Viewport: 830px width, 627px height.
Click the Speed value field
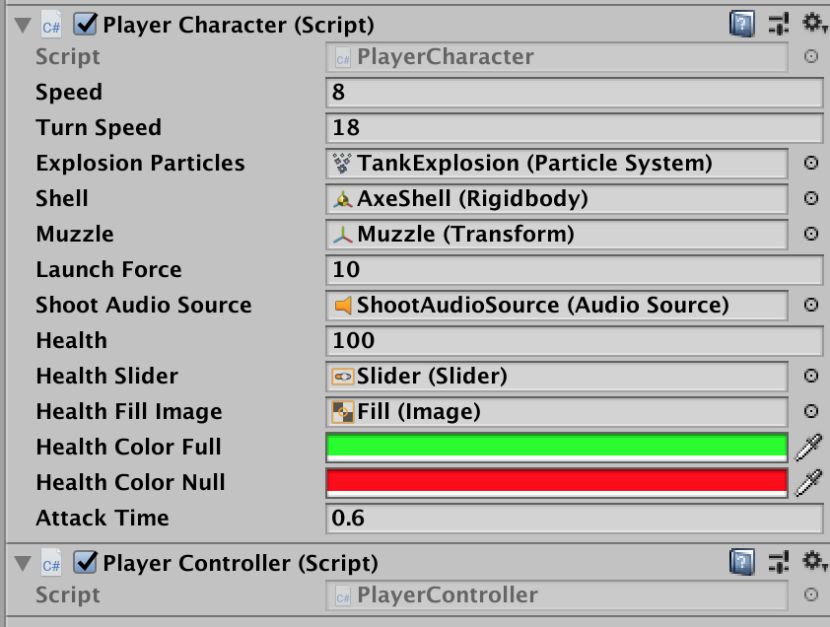click(573, 92)
